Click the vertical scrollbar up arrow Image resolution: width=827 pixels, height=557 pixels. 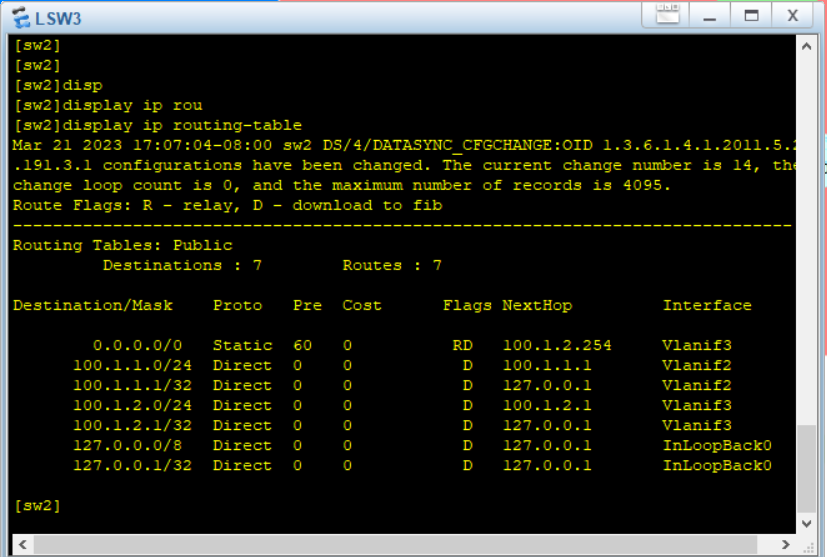(x=806, y=46)
